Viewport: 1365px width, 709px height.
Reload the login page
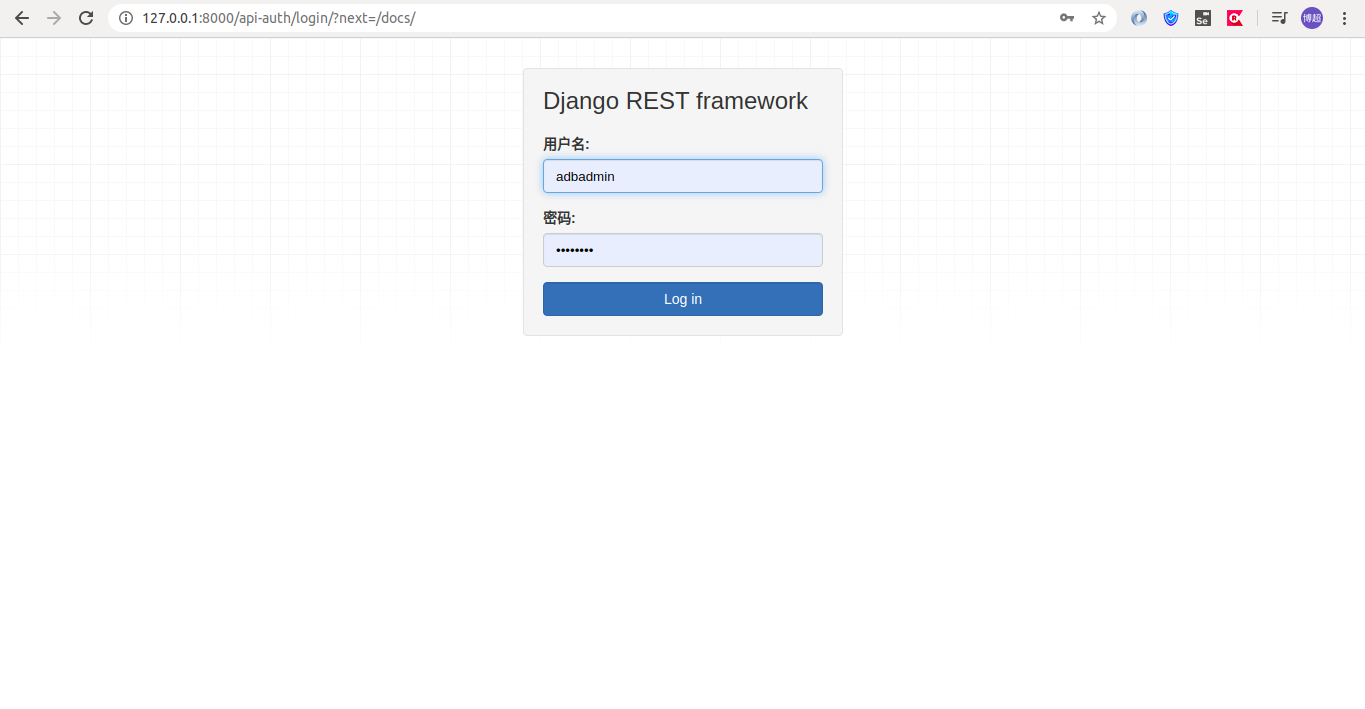coord(86,18)
